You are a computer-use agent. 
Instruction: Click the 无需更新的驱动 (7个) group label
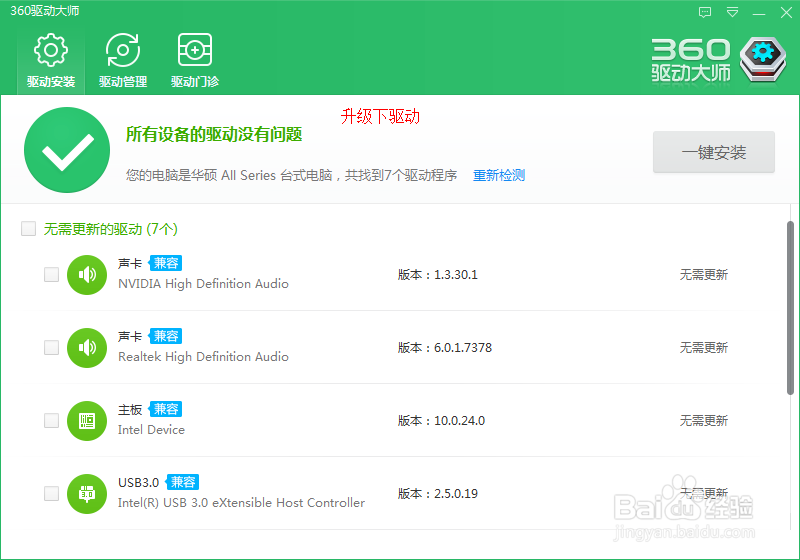[x=111, y=229]
